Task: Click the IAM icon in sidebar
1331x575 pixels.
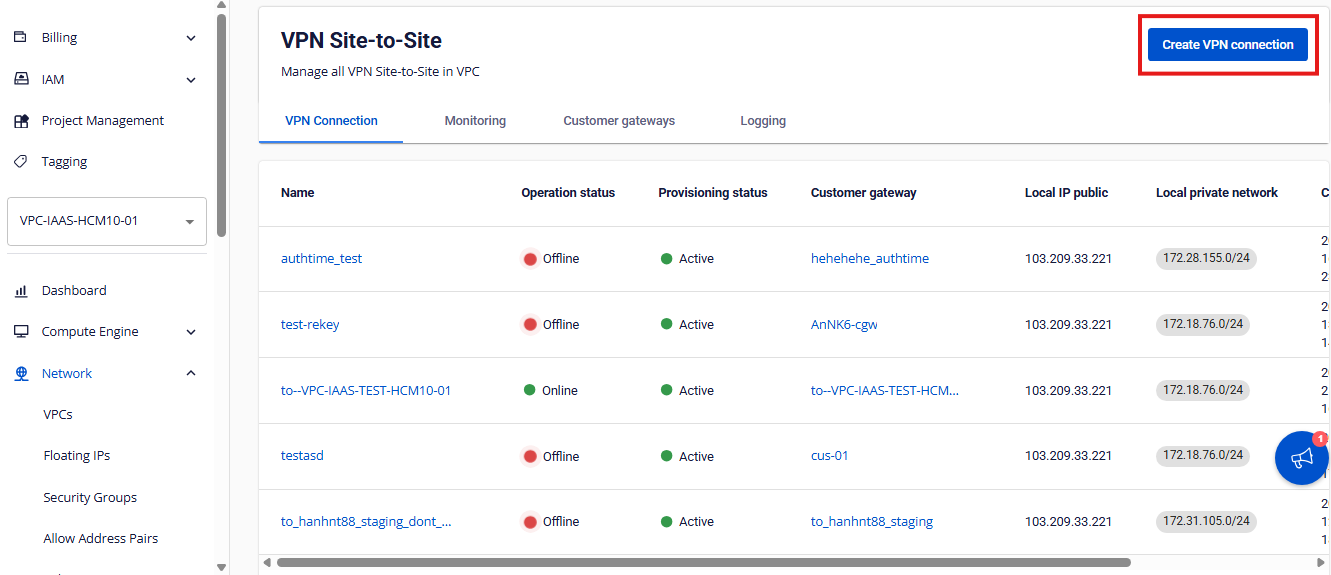Action: [20, 79]
